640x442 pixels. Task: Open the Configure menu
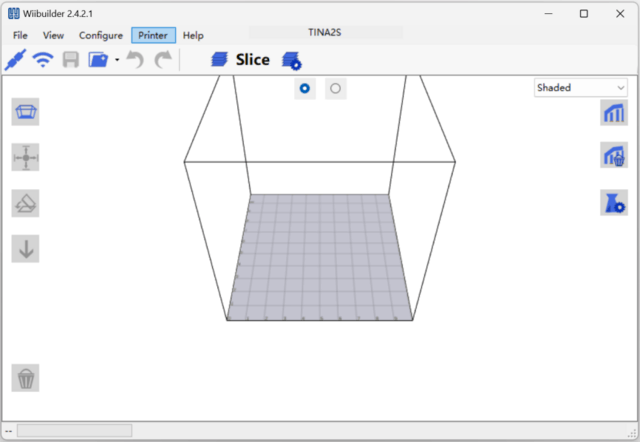pyautogui.click(x=101, y=36)
